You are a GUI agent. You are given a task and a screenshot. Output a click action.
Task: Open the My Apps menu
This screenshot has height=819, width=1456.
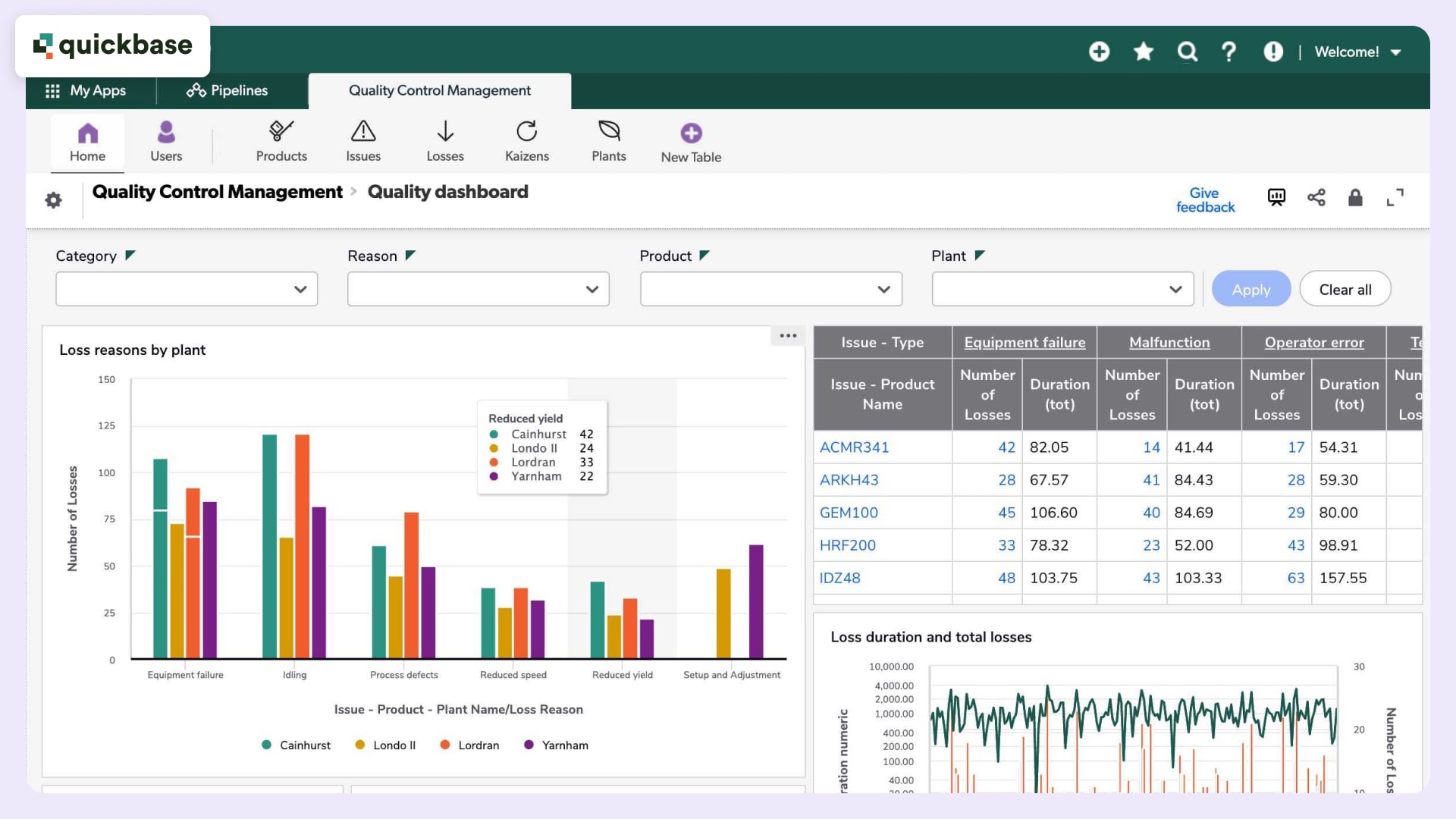pos(88,90)
